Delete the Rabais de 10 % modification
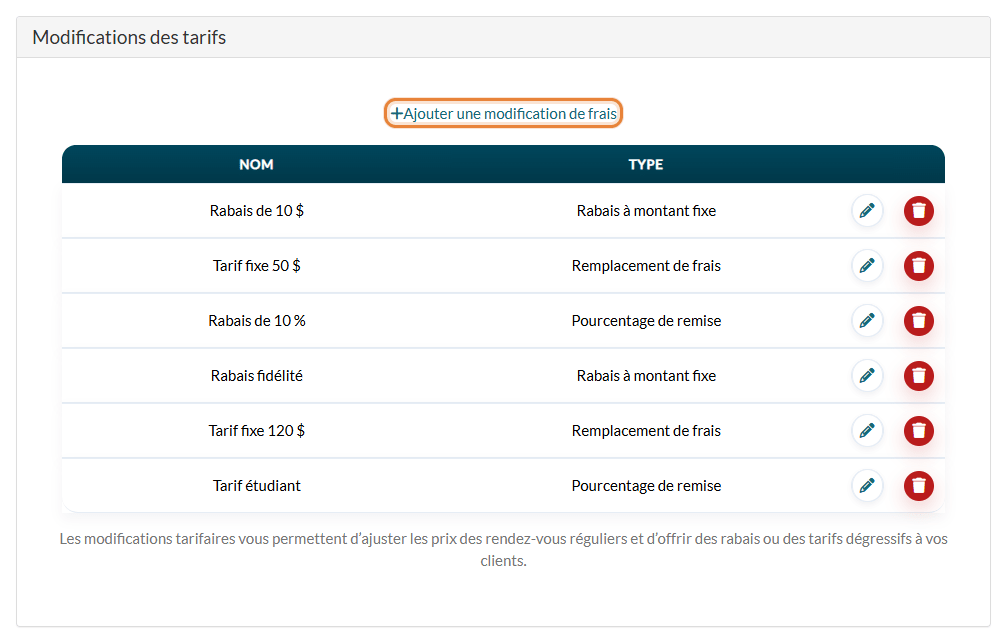The image size is (1007, 643). click(x=919, y=321)
